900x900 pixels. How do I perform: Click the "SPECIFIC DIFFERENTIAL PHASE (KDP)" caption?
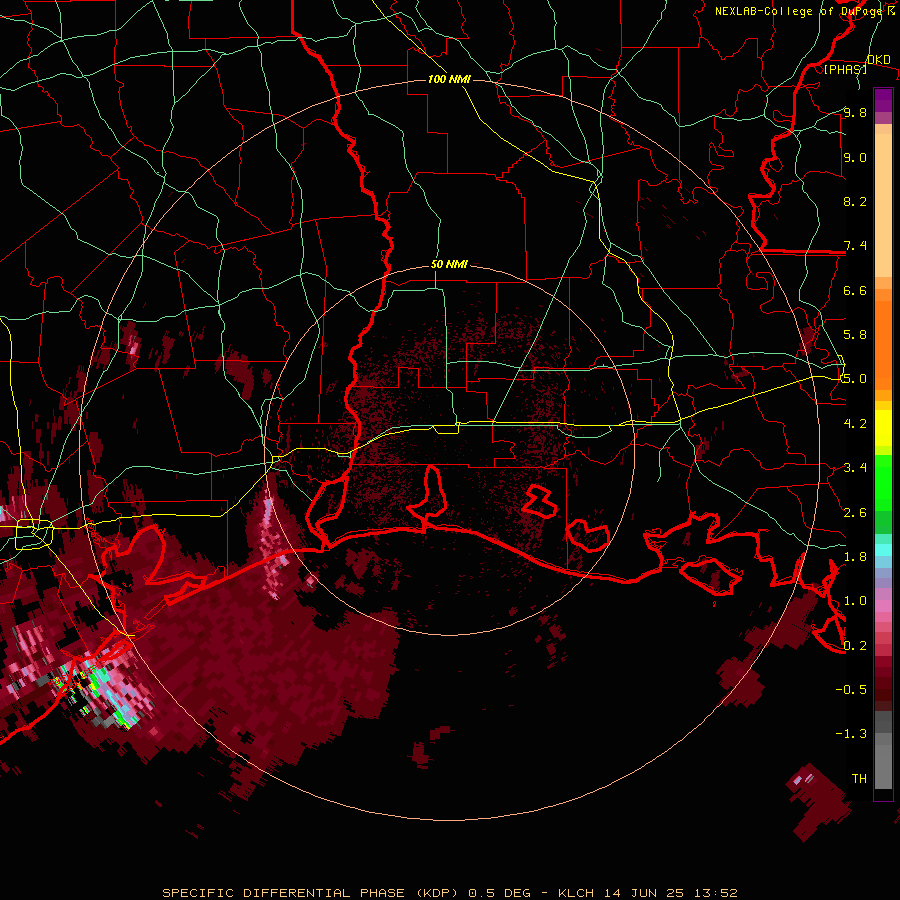[310, 893]
